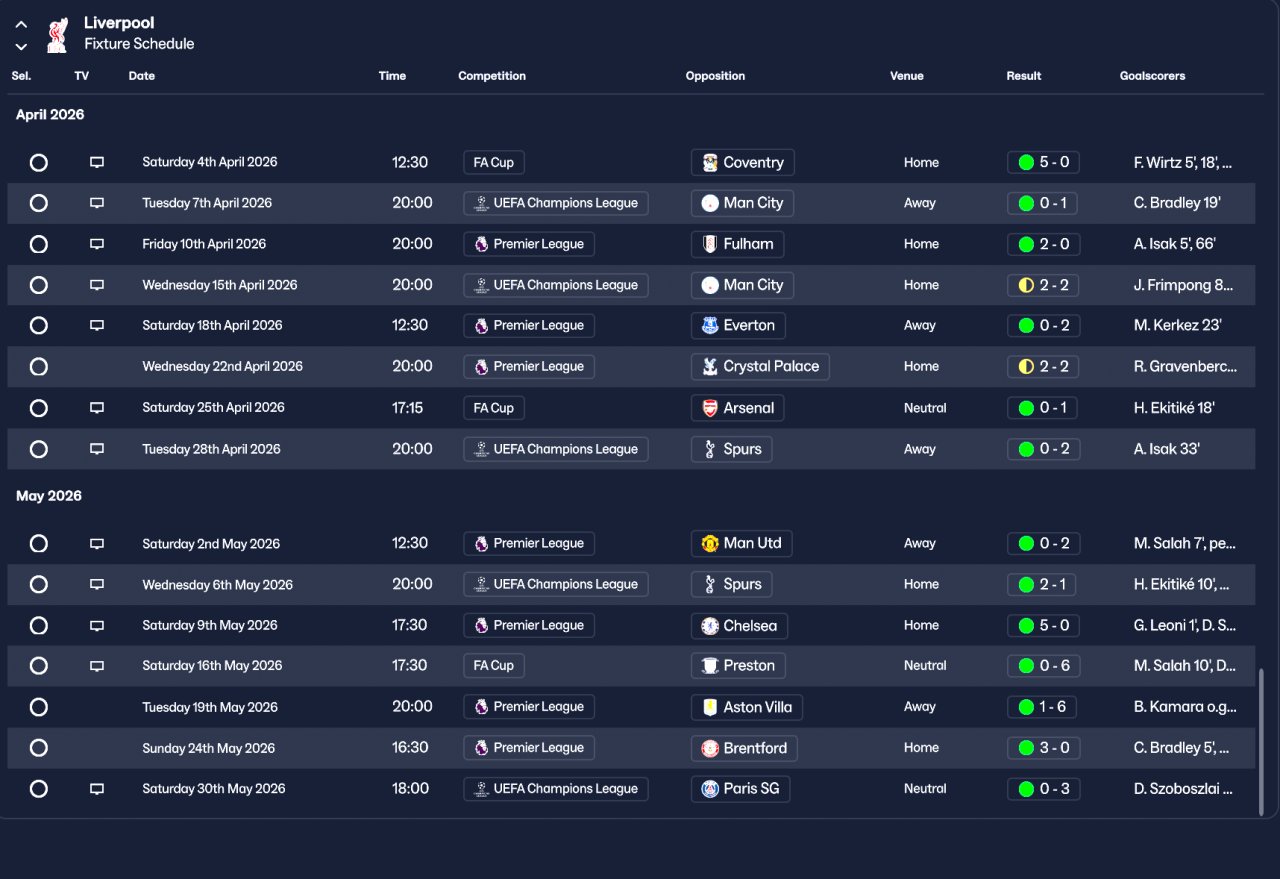The width and height of the screenshot is (1280, 879).
Task: Click the TV icon for Fulham fixture
Action: 97,244
